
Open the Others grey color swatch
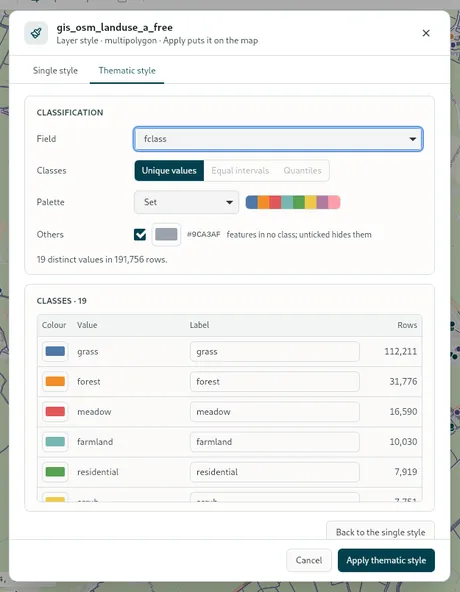[x=166, y=234]
